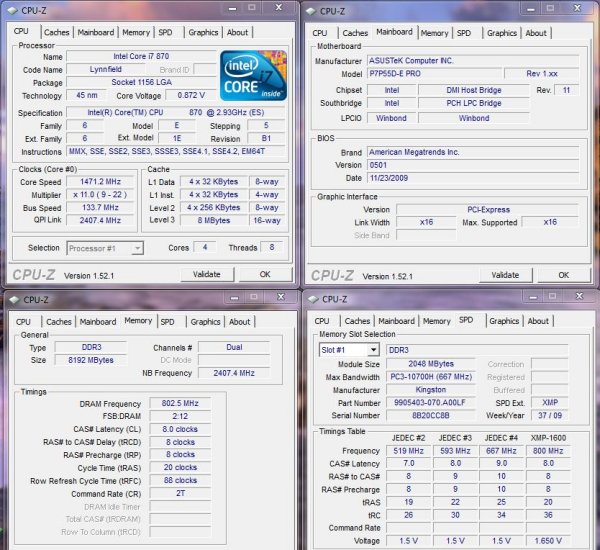Click the Chipset 'DMI Host Bridge' field
Screen dimensions: 600x550
474,90
